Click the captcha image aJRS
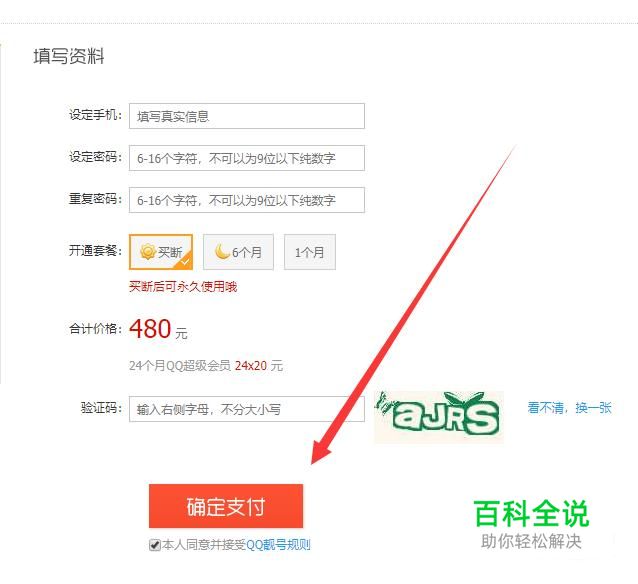Image resolution: width=638 pixels, height=584 pixels. coord(439,417)
